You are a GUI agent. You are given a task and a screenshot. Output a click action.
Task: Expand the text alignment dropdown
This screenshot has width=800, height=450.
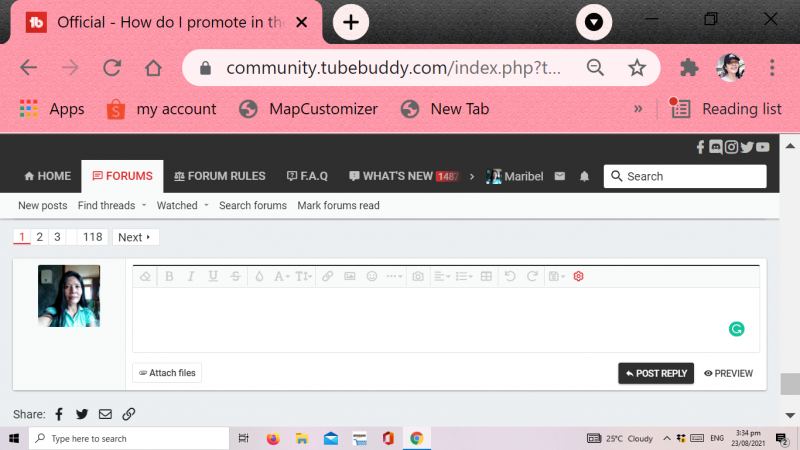[x=441, y=276]
